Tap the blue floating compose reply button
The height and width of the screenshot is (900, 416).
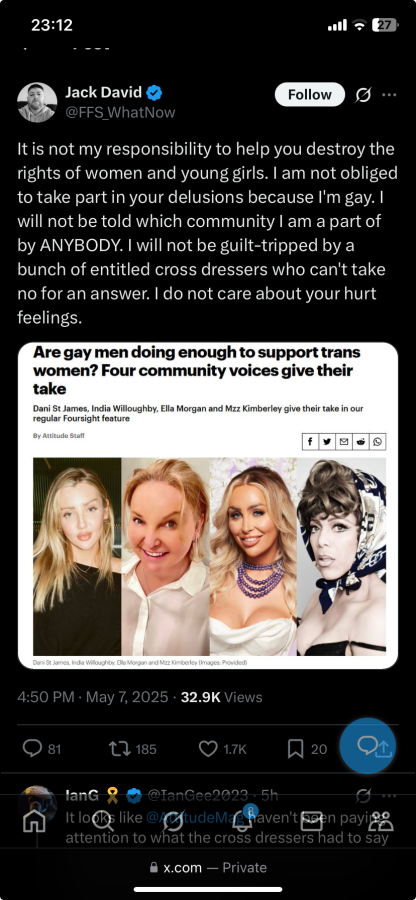[368, 746]
